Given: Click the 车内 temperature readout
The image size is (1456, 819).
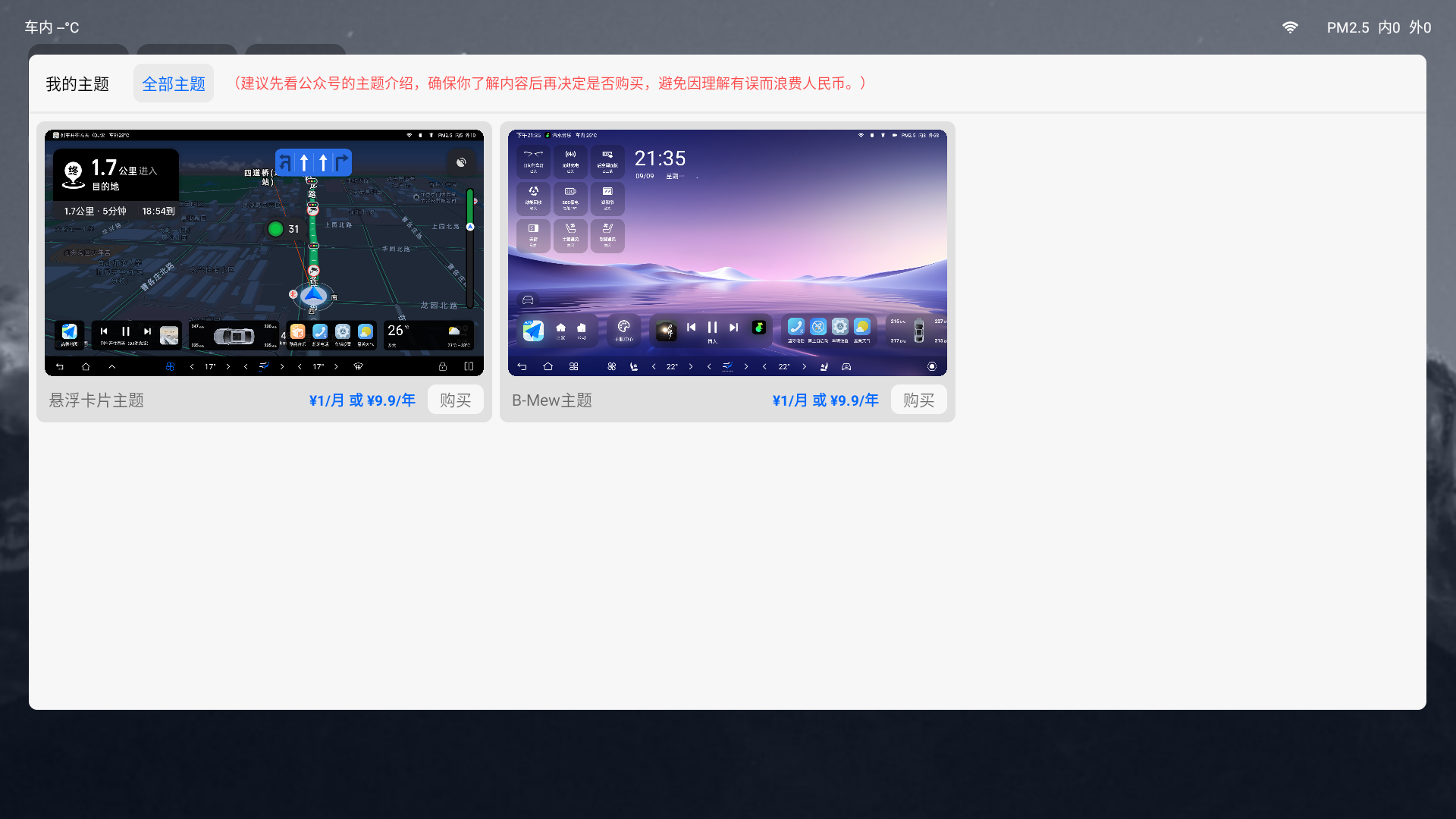Looking at the screenshot, I should pyautogui.click(x=52, y=27).
